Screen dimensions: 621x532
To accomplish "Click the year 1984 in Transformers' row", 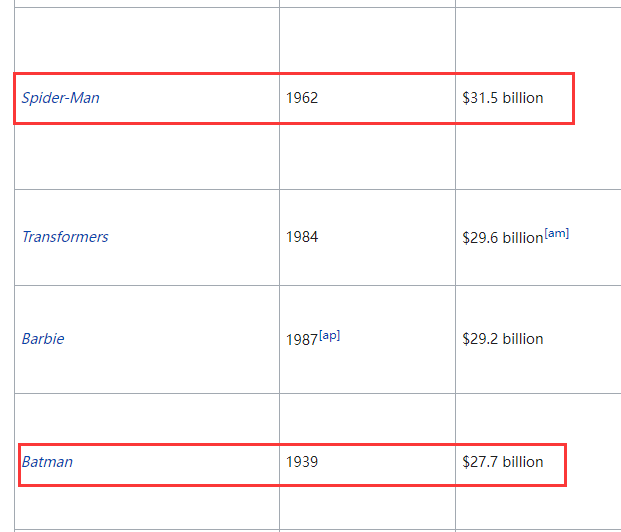I will (302, 237).
